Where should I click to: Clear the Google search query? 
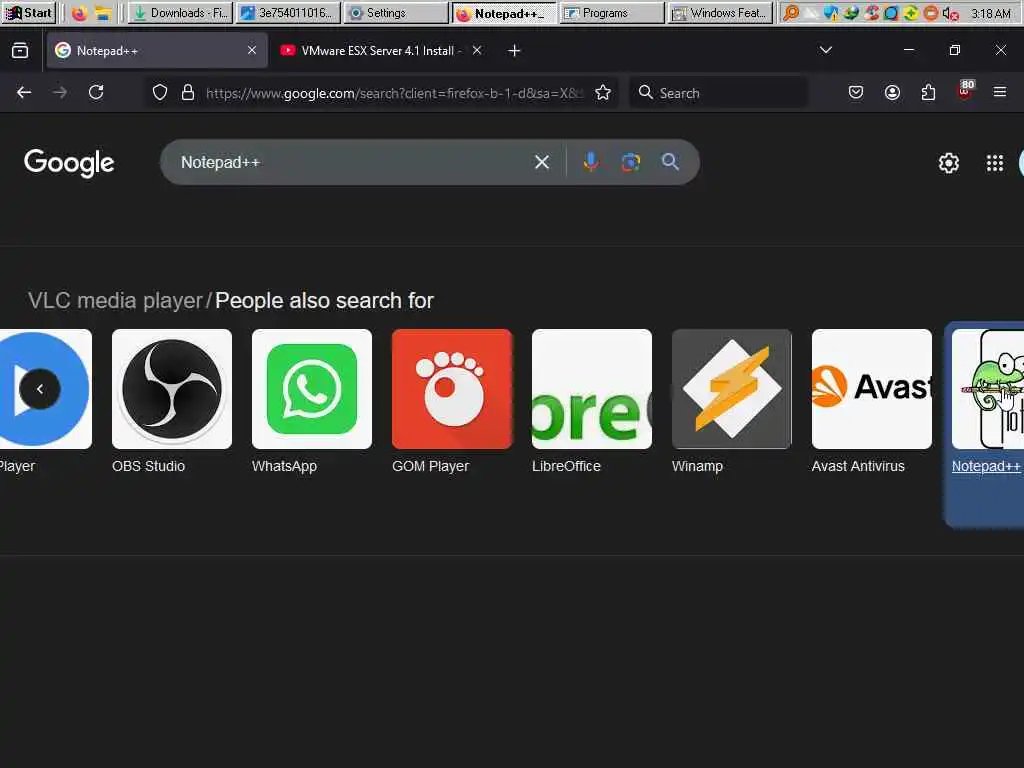541,162
